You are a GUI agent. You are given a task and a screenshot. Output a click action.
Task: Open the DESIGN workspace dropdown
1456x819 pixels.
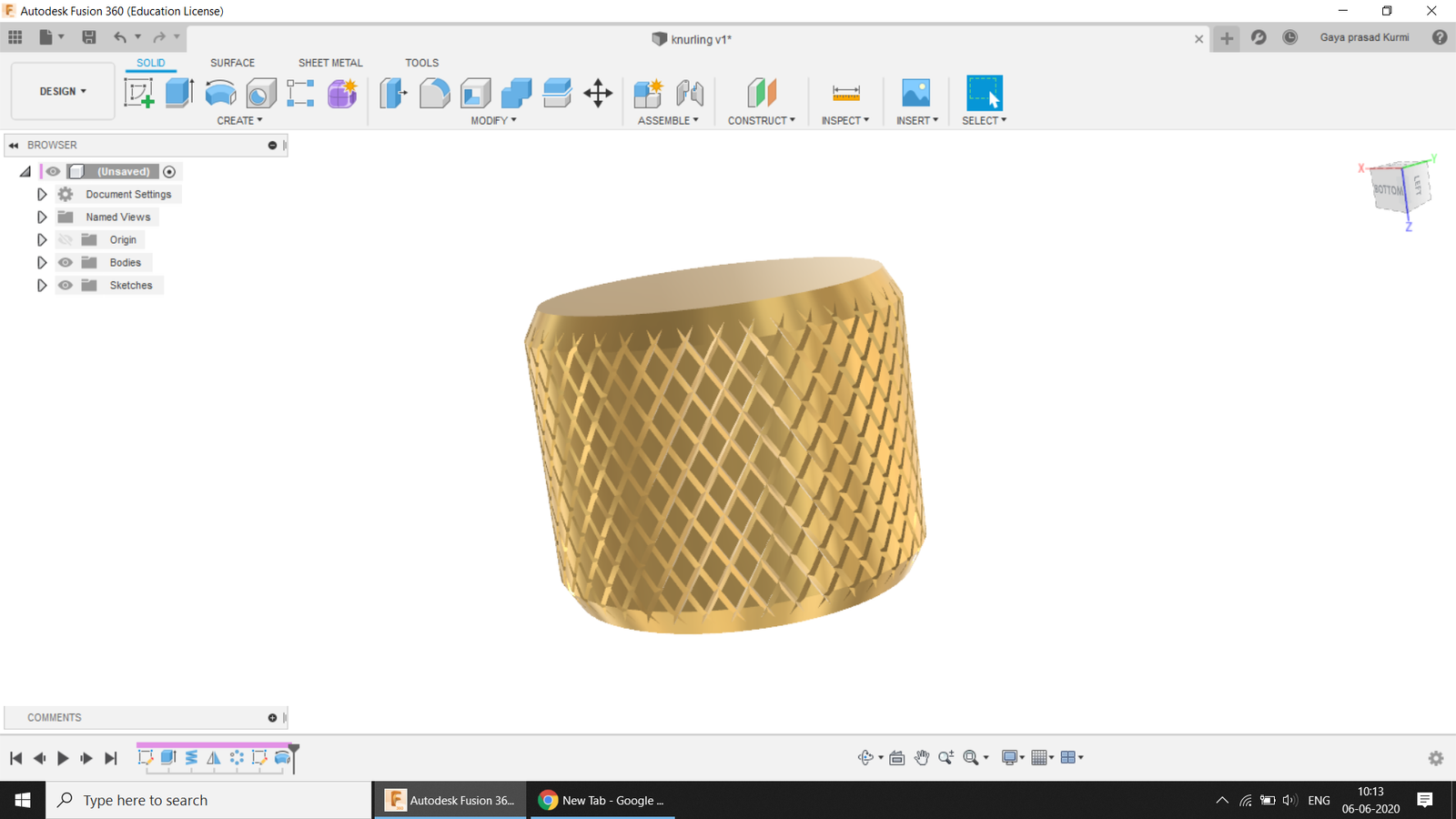[63, 91]
